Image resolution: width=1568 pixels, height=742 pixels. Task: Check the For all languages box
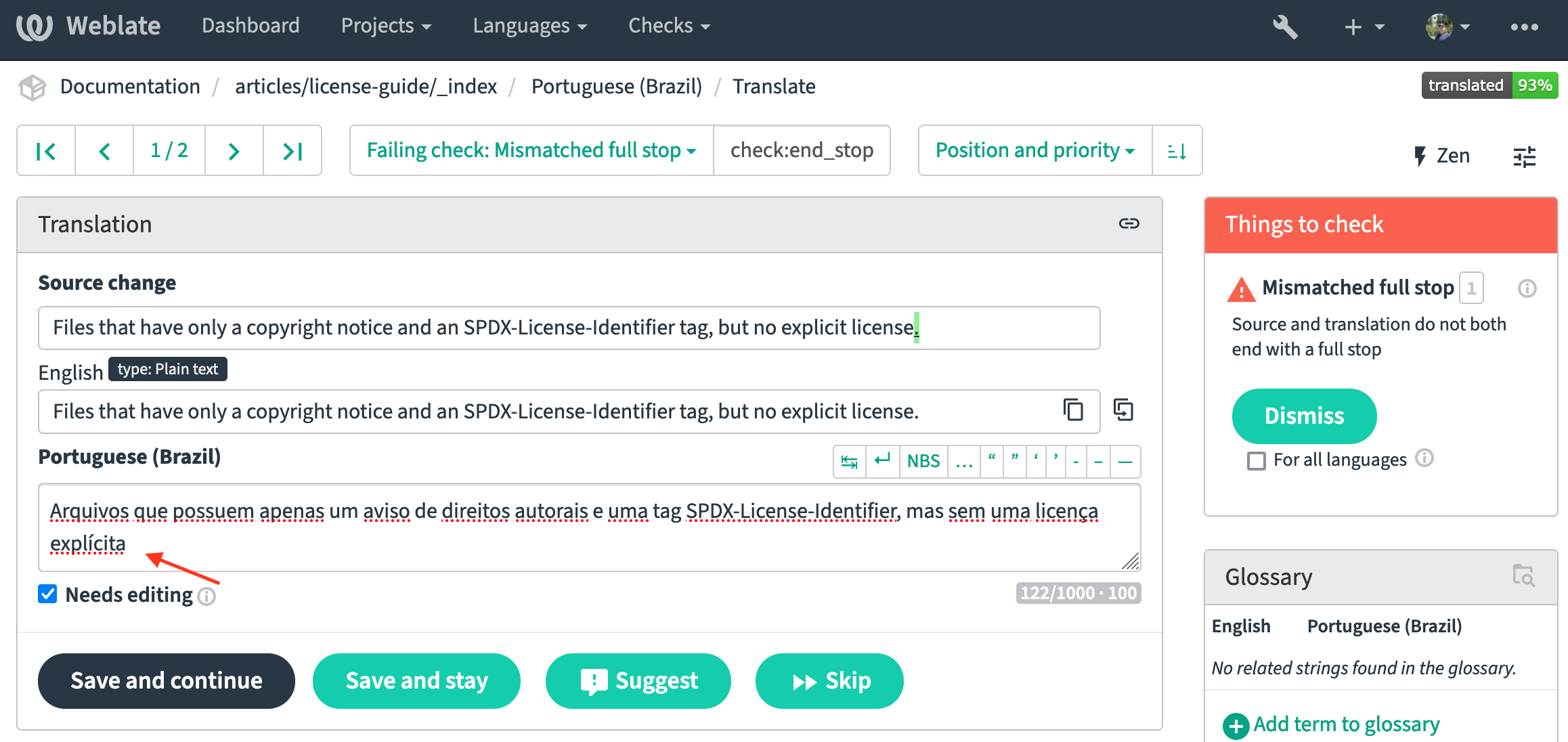click(1257, 460)
